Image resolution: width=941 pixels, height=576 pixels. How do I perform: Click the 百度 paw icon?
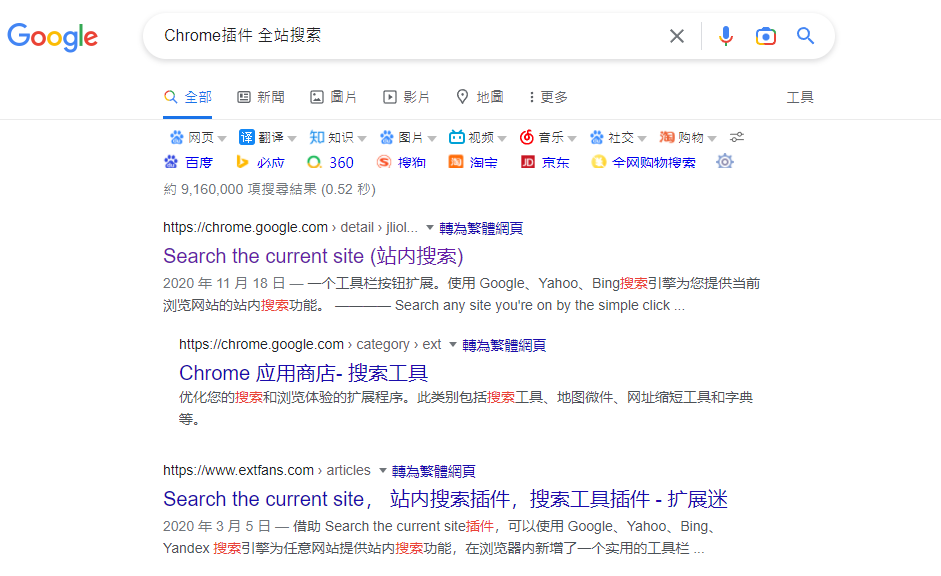tap(171, 162)
